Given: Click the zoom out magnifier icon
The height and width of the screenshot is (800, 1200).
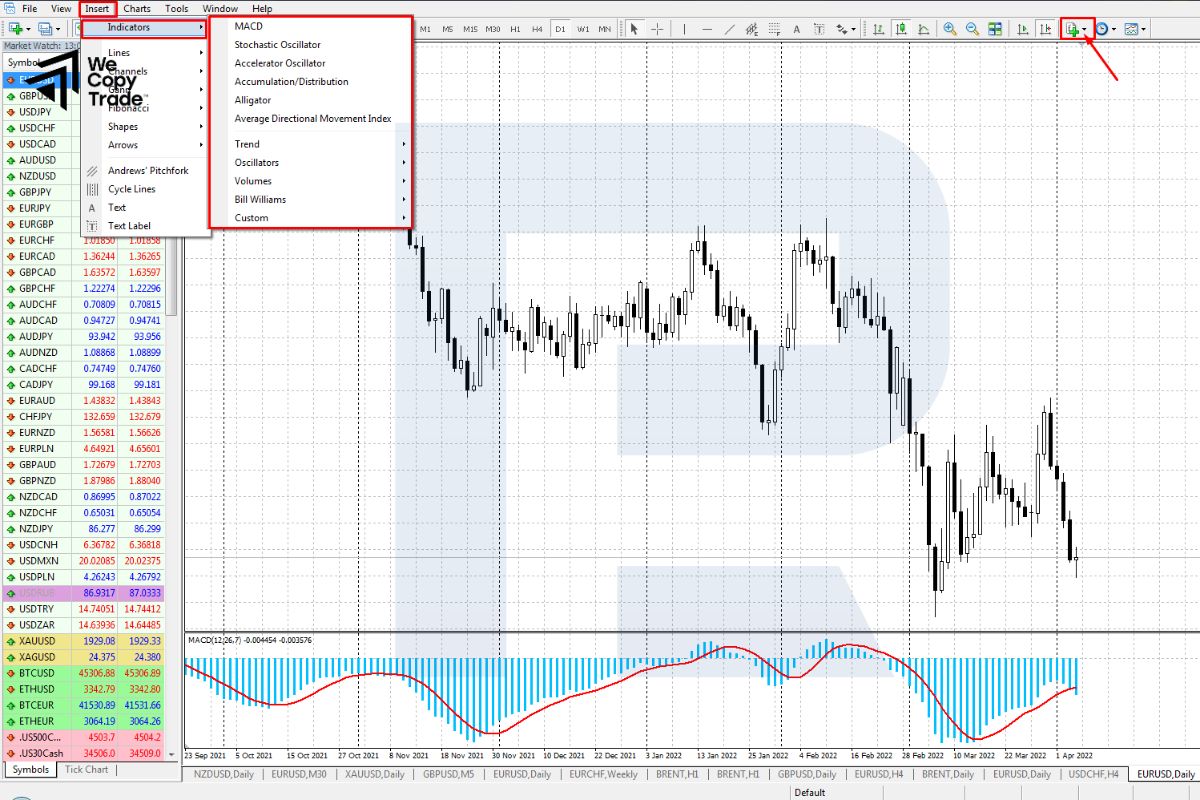Looking at the screenshot, I should (970, 29).
